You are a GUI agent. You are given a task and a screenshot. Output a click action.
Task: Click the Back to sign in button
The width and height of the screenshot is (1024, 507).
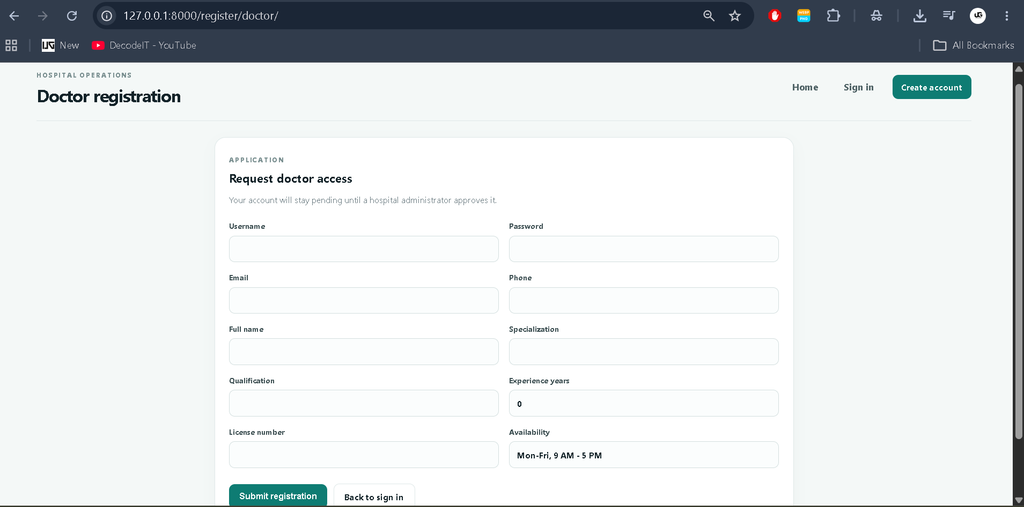click(374, 496)
